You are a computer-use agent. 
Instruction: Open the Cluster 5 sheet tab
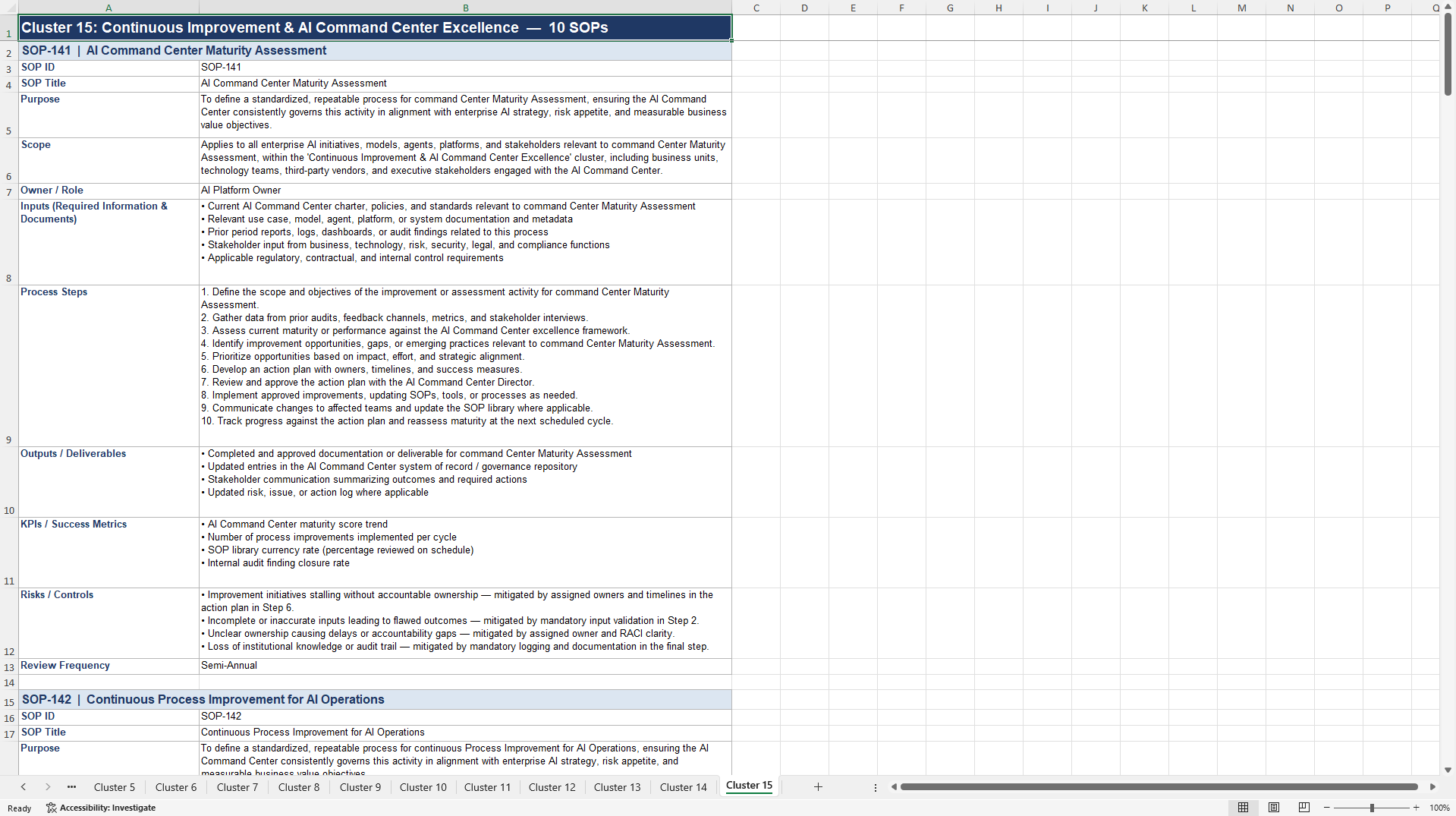pos(115,787)
